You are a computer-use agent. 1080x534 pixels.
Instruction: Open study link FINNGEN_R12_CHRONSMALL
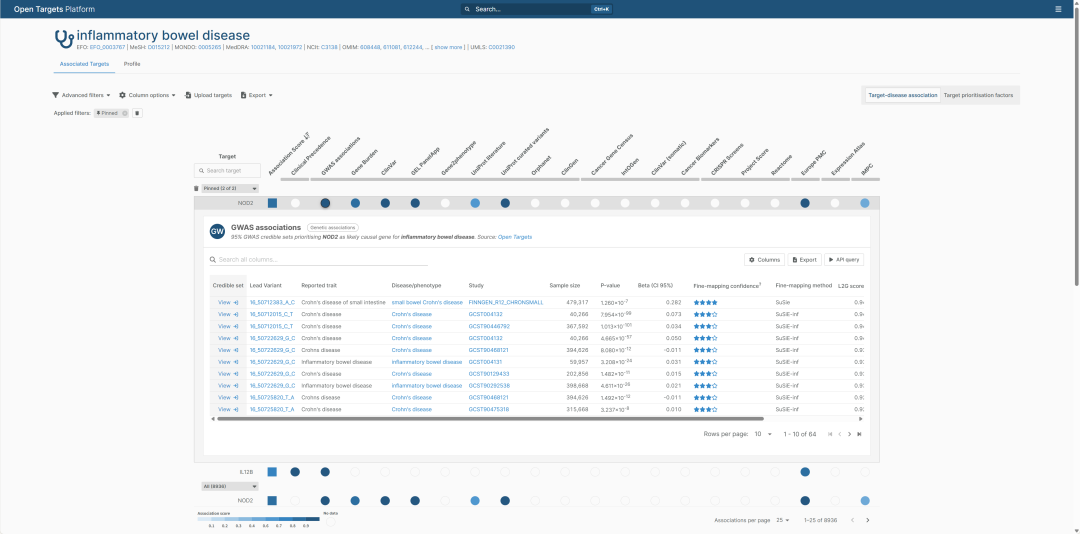coord(506,302)
